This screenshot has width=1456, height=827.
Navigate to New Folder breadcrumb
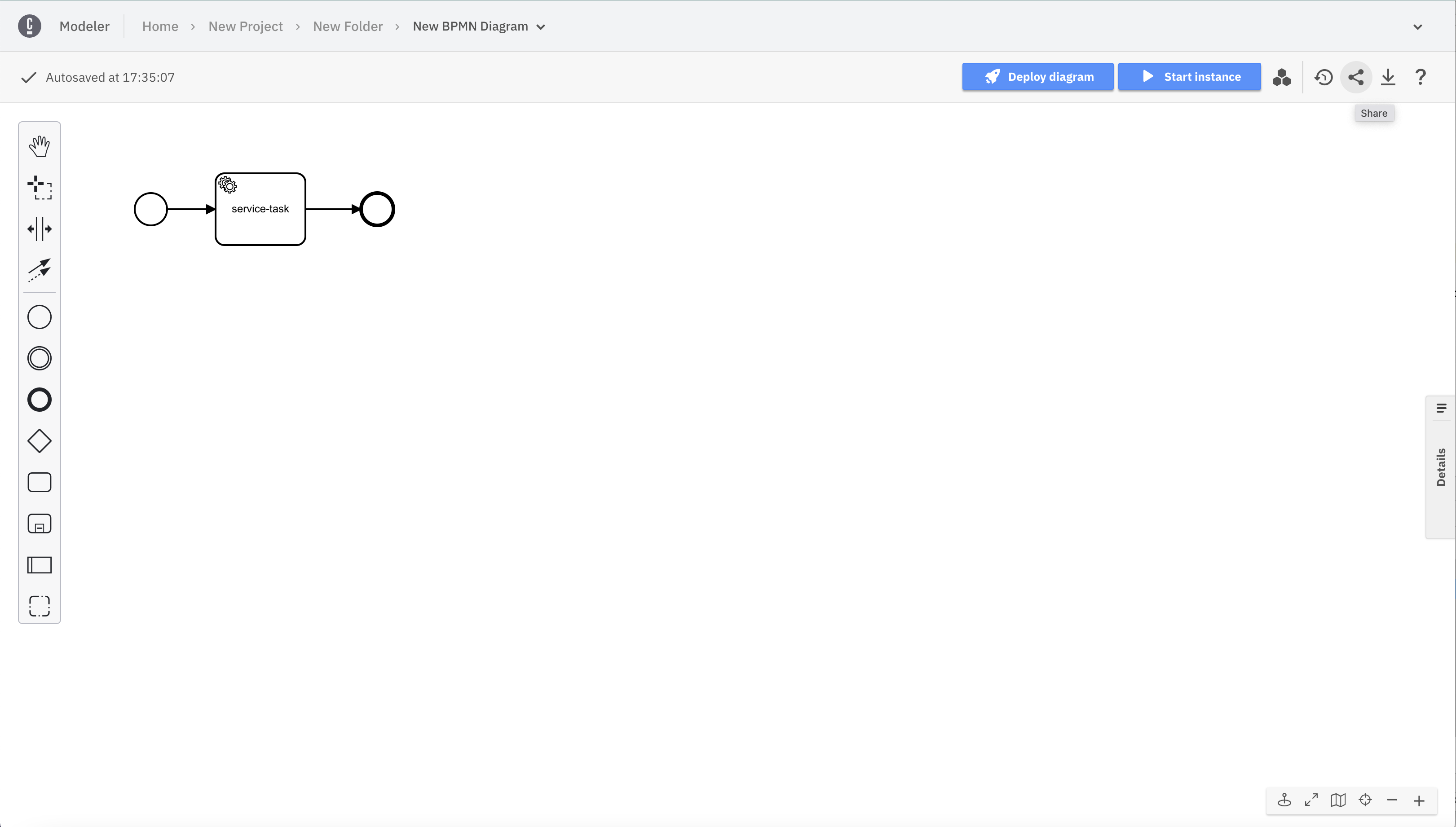click(x=348, y=26)
